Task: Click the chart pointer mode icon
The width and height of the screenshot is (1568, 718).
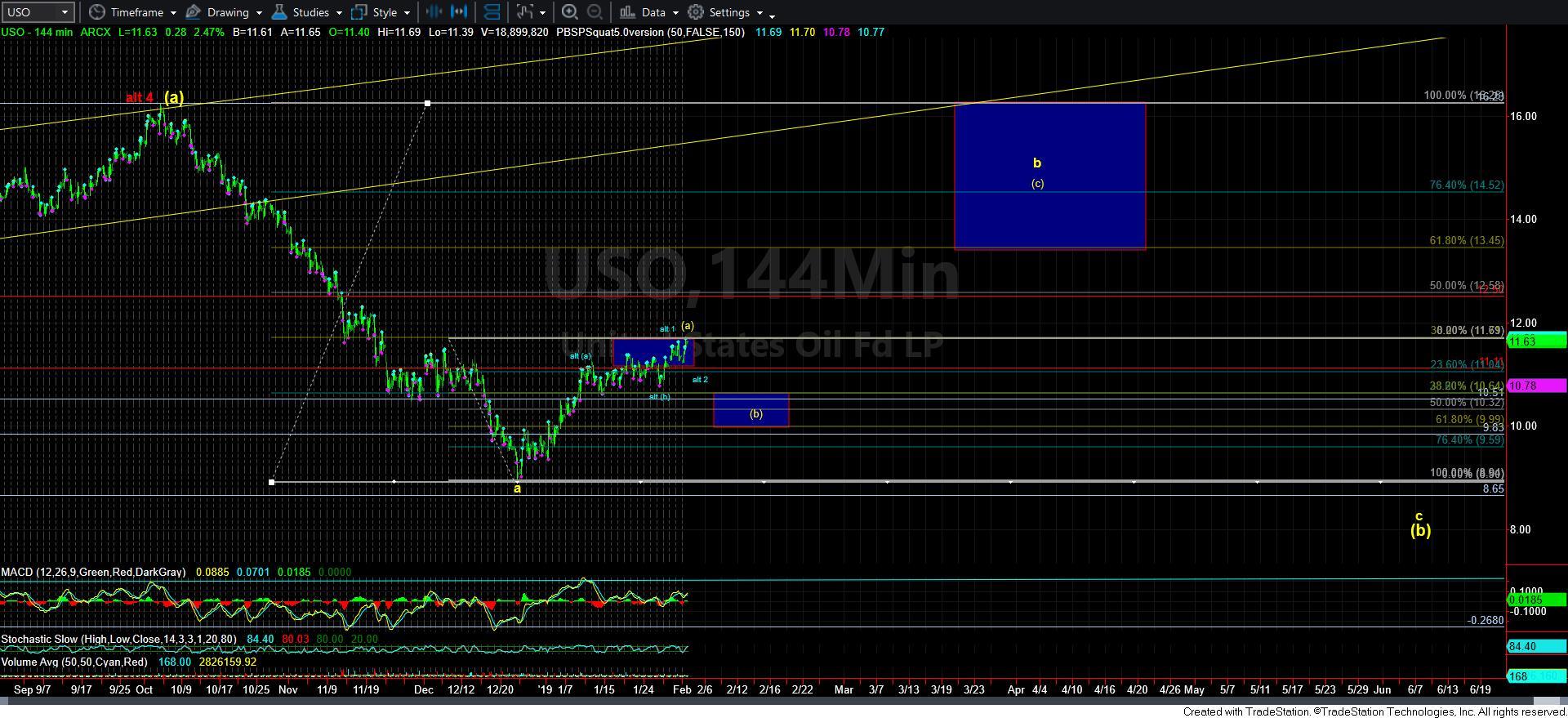Action: [524, 12]
